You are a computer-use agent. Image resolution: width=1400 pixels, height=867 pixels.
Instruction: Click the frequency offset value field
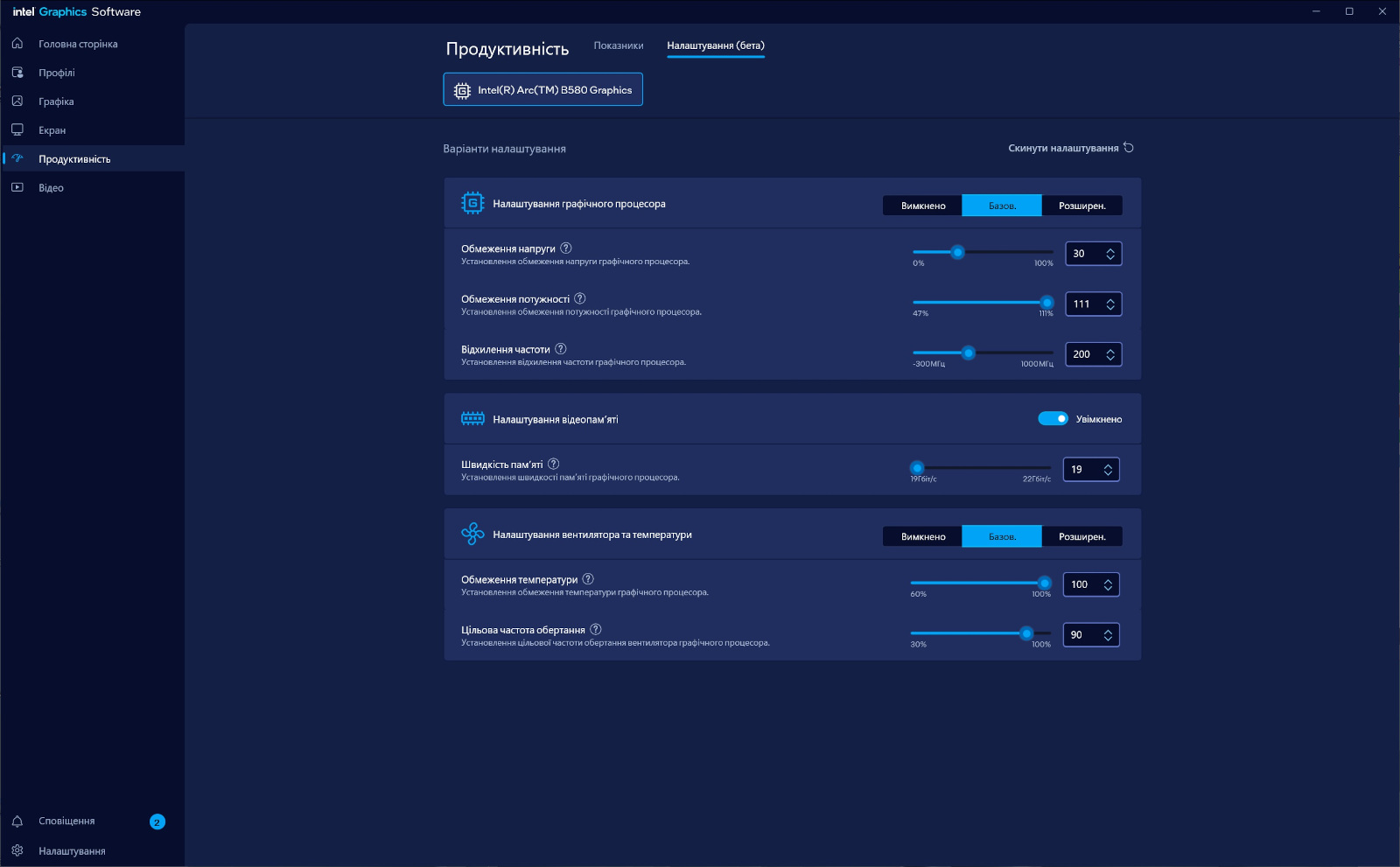(1093, 354)
